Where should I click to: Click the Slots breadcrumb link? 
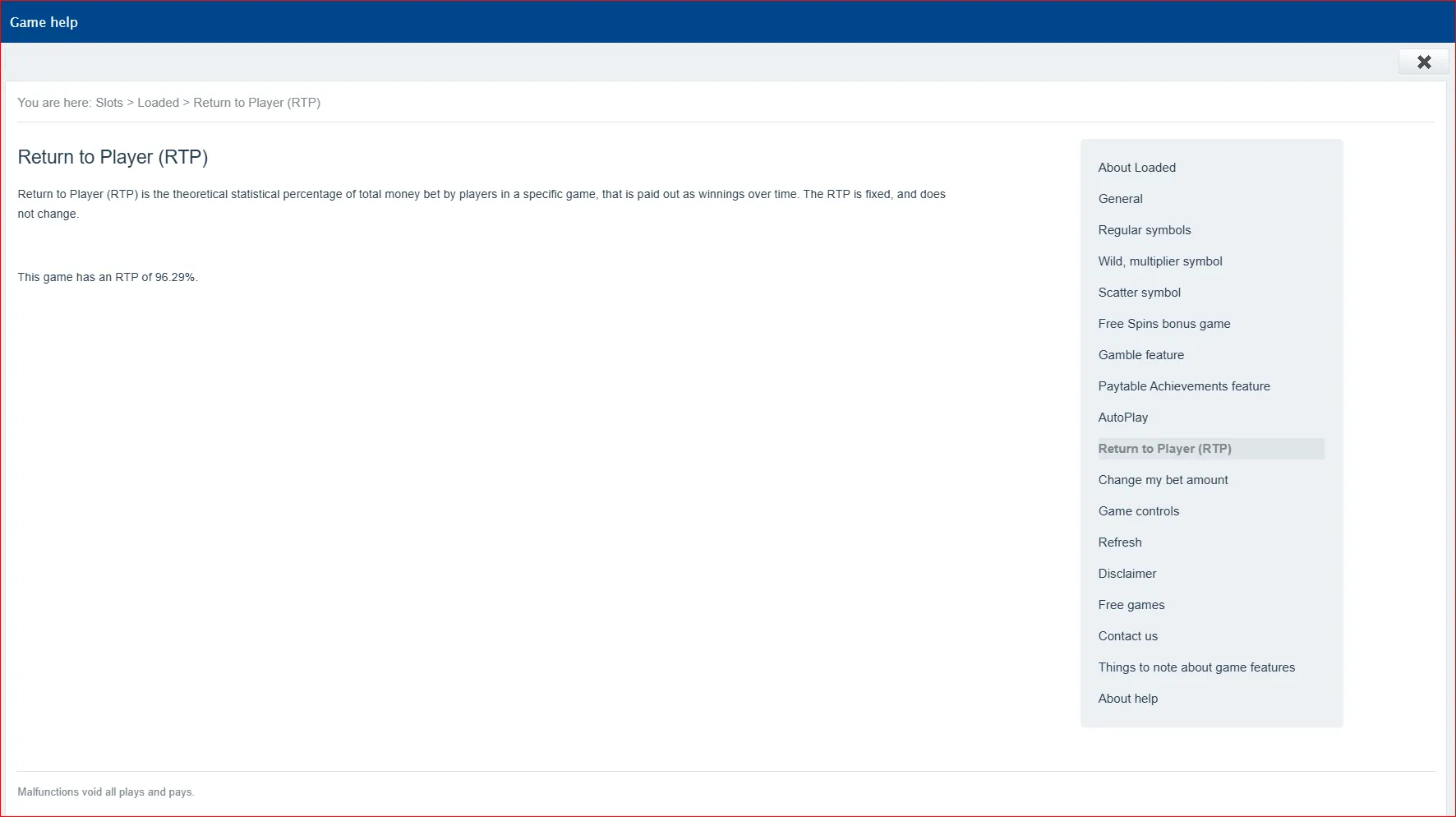109,103
